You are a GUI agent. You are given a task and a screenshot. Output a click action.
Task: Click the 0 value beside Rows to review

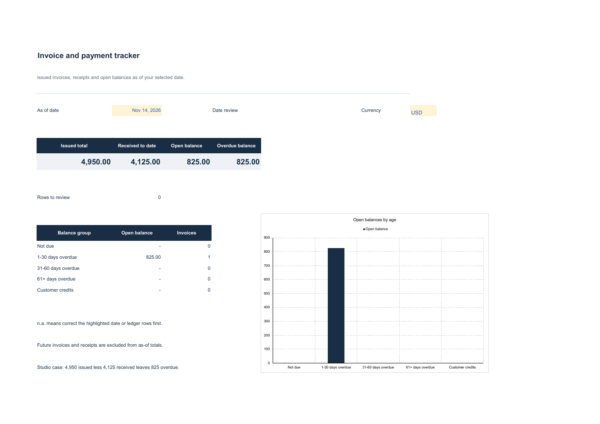click(x=159, y=197)
